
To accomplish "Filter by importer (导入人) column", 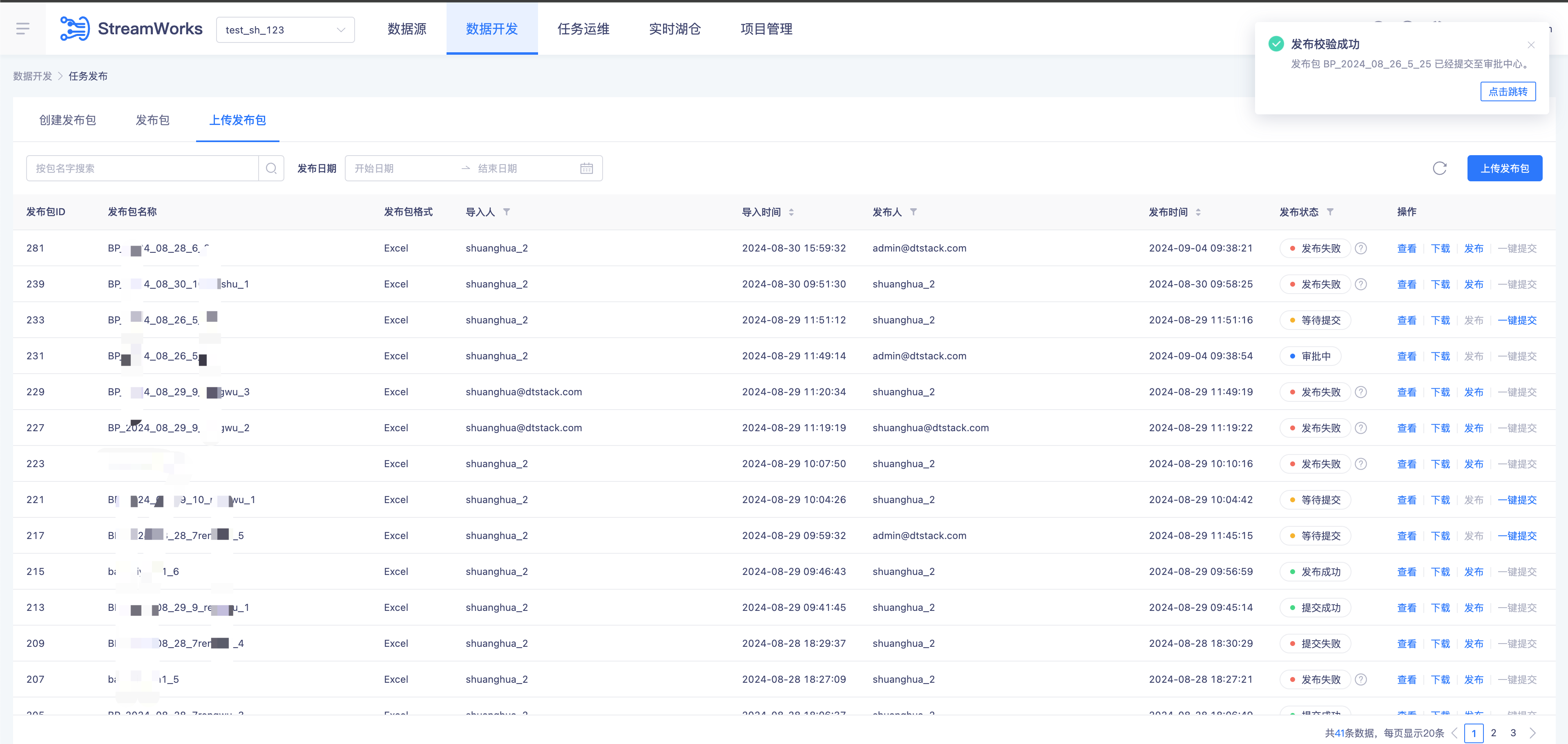I will click(507, 212).
